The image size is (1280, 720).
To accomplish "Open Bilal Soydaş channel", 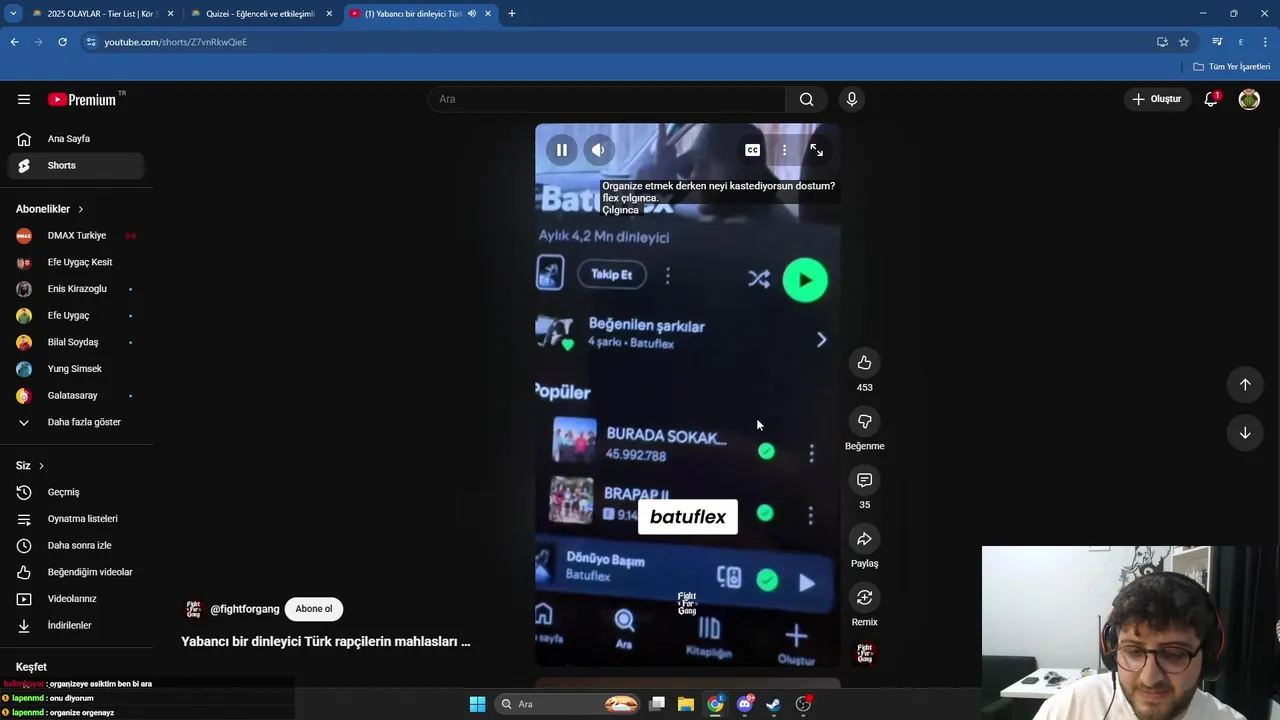I will [76, 342].
